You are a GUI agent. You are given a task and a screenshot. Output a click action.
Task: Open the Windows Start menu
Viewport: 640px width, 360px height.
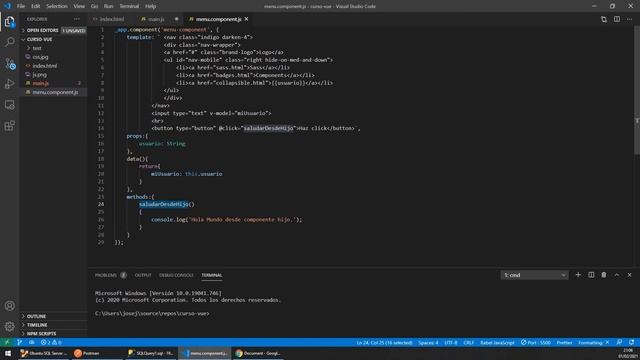pos(8,353)
